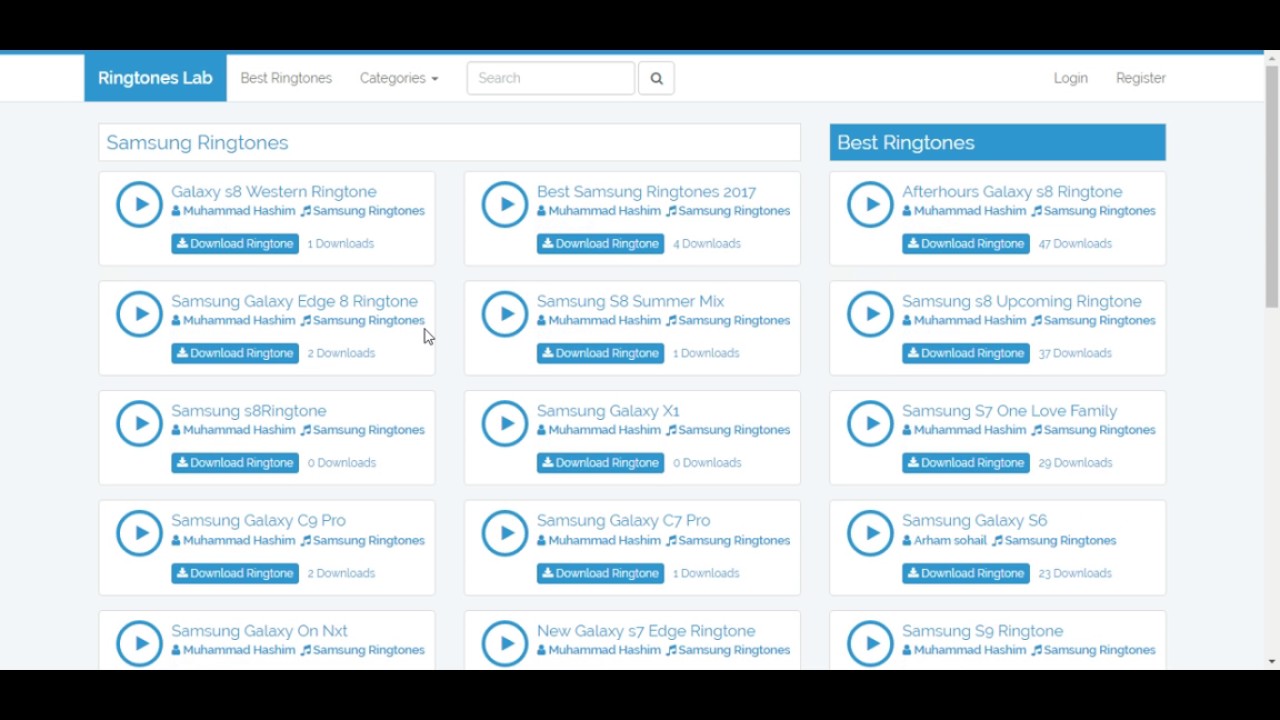Open Samsung S9 Ringtone title link
This screenshot has height=720, width=1280.
[982, 631]
